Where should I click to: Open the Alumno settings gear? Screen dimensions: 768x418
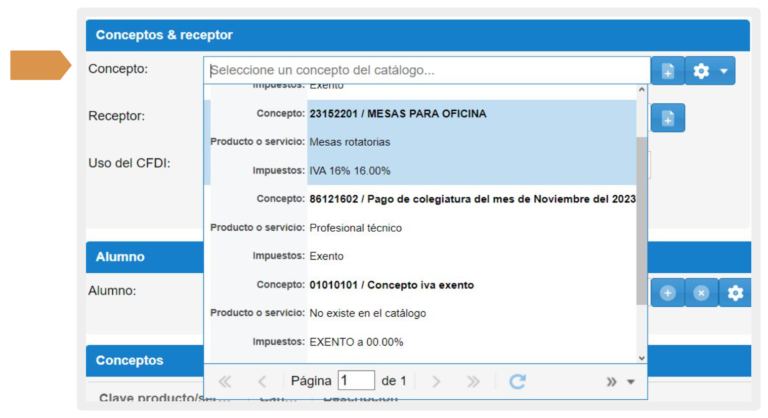click(x=735, y=292)
